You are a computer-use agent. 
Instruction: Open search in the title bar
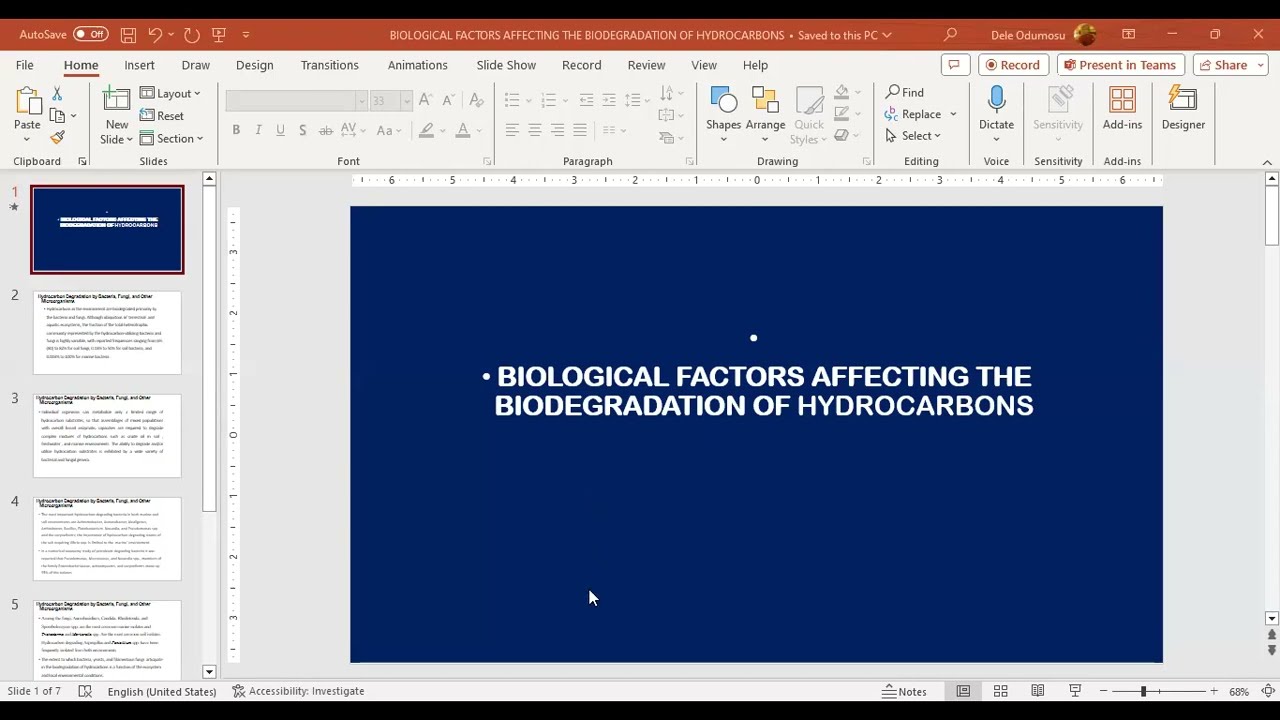pyautogui.click(x=950, y=35)
